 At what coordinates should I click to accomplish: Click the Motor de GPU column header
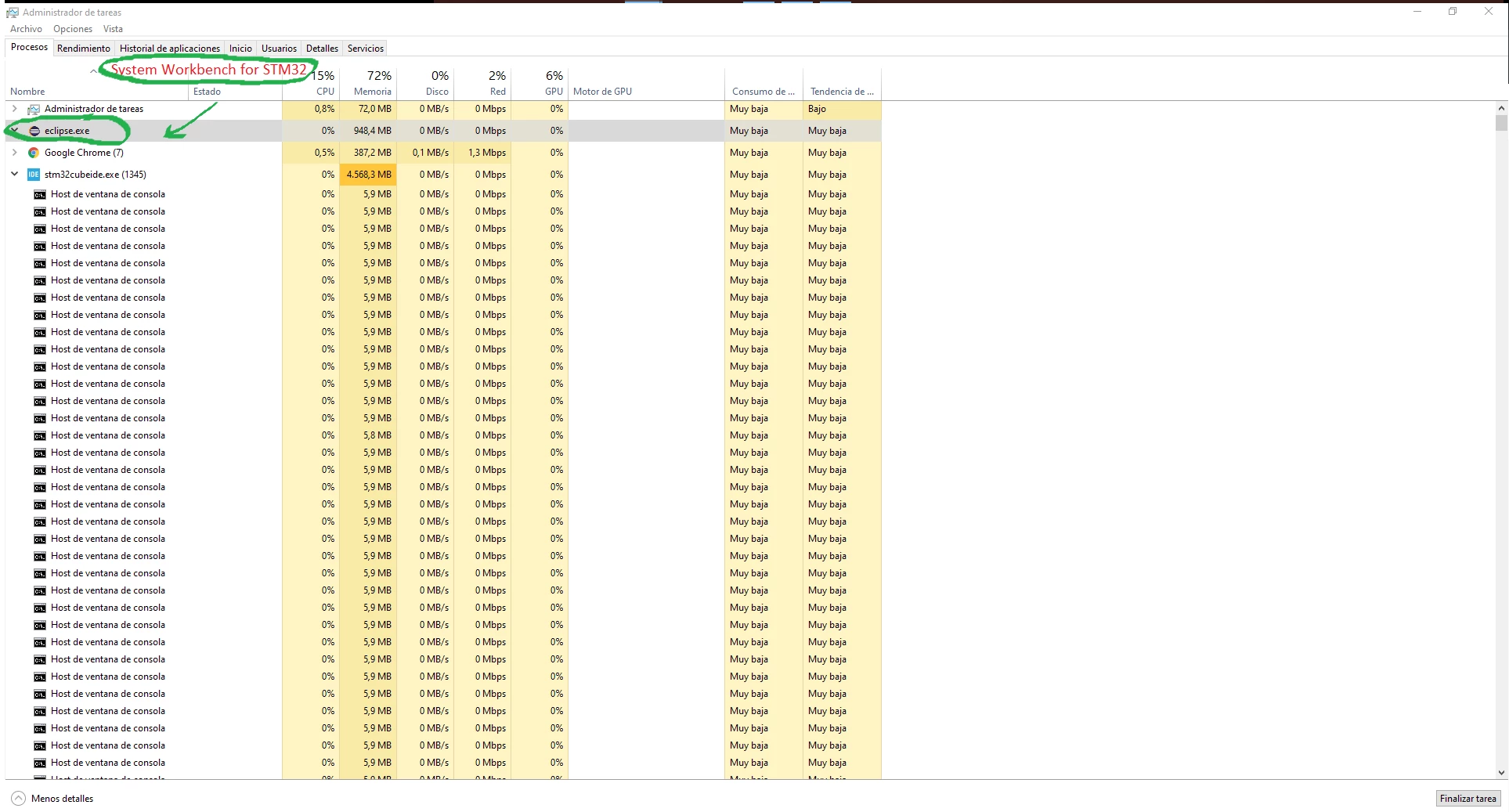pos(646,85)
